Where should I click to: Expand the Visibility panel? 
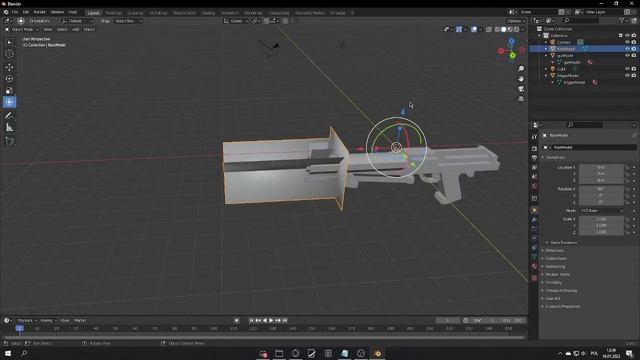pyautogui.click(x=553, y=282)
